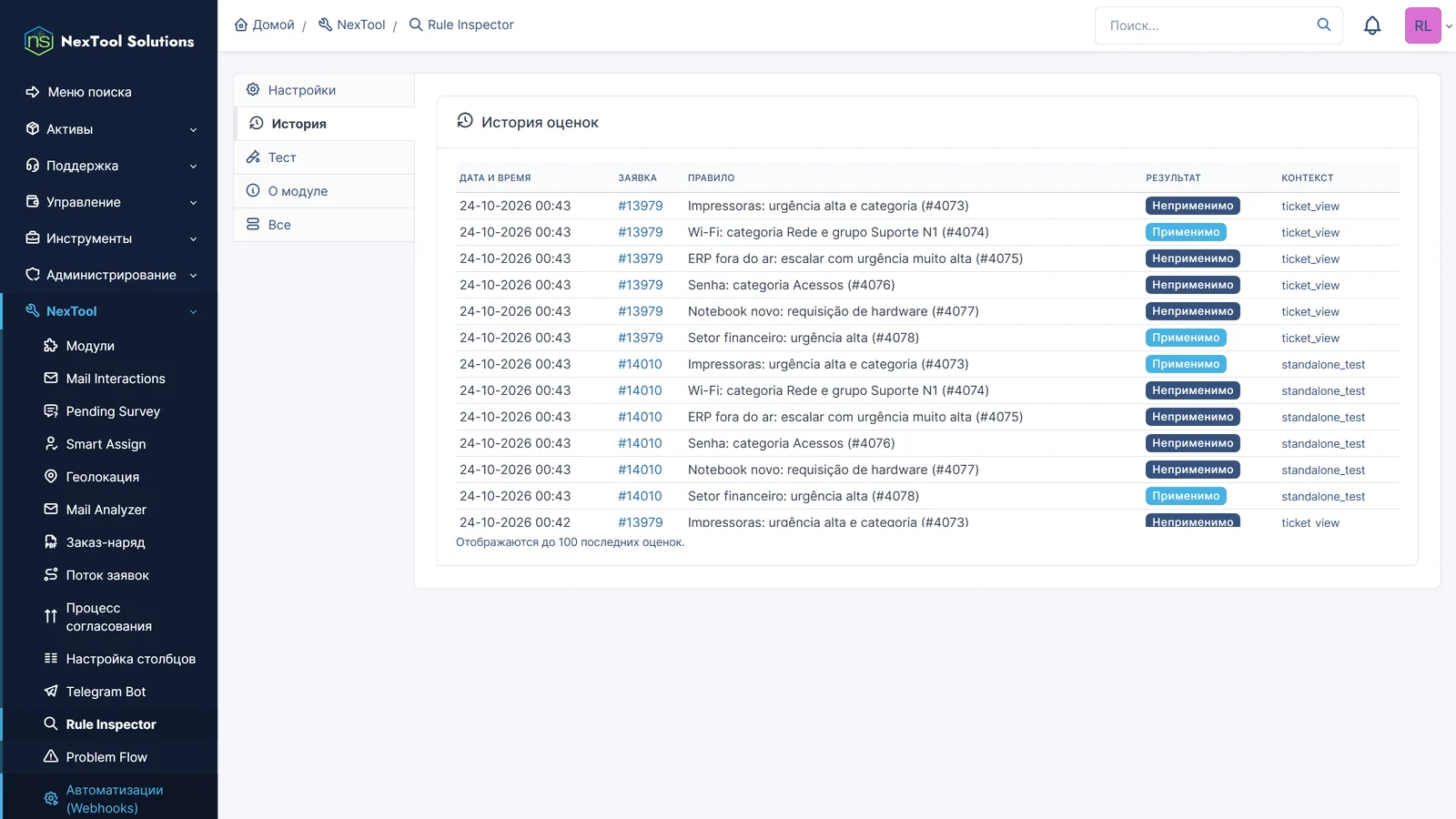
Task: Select the История tab
Action: [324, 124]
